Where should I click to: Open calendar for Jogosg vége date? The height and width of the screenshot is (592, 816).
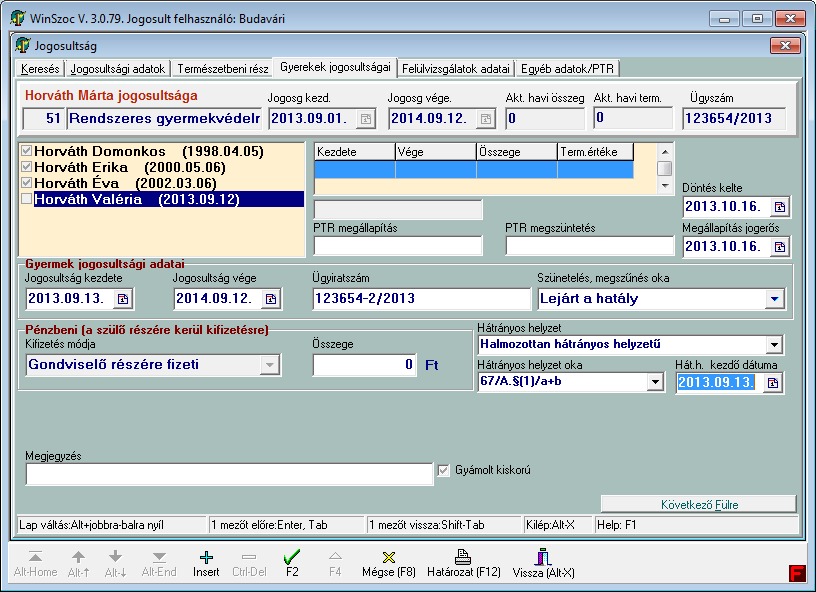(486, 119)
